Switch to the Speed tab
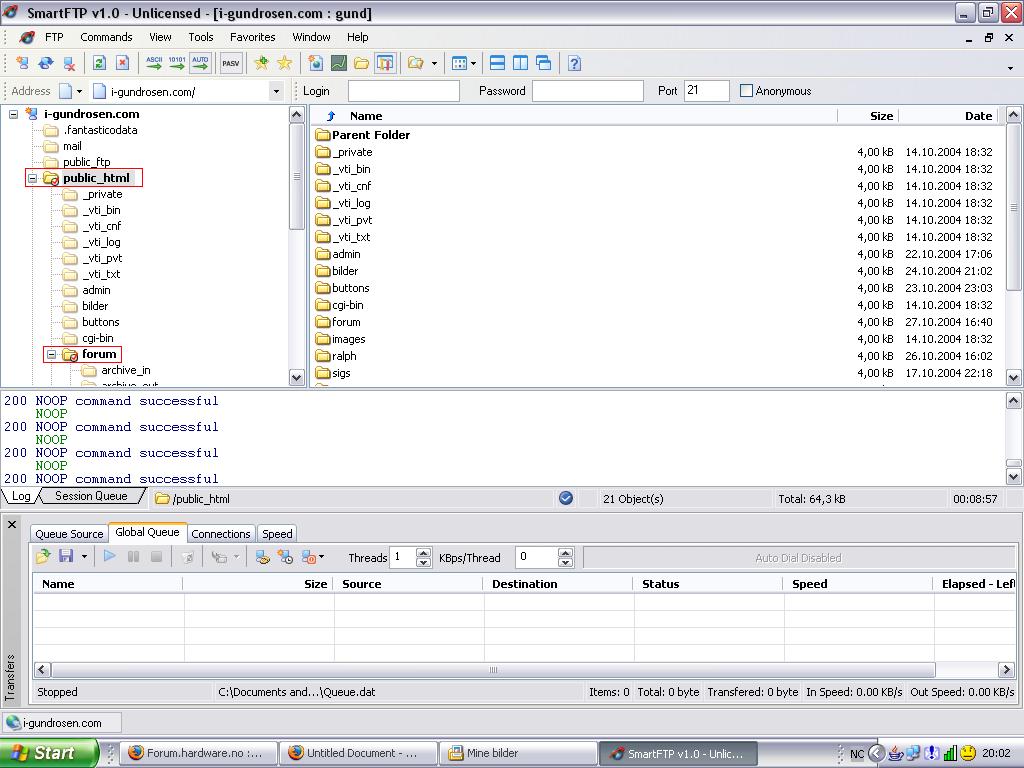The image size is (1024, 768). [277, 534]
